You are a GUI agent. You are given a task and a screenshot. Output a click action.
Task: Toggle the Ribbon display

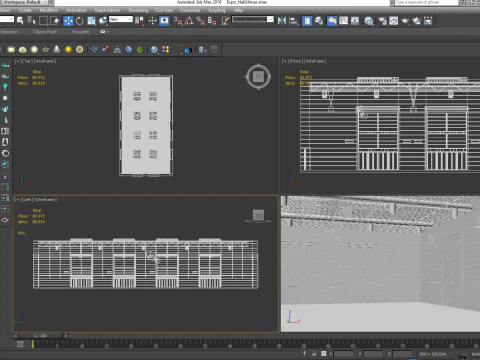pyautogui.click(x=332, y=21)
